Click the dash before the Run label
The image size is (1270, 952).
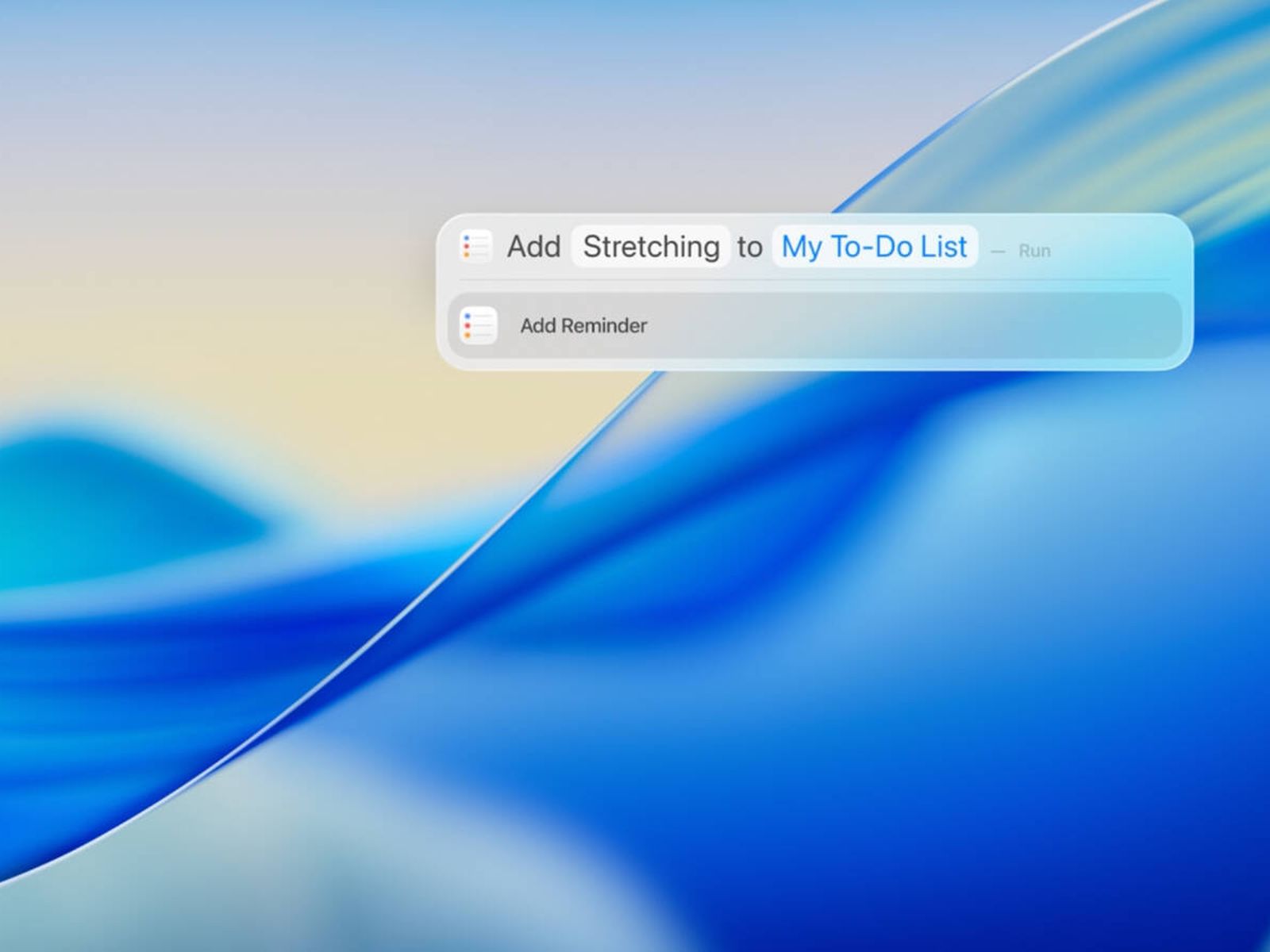tap(999, 251)
